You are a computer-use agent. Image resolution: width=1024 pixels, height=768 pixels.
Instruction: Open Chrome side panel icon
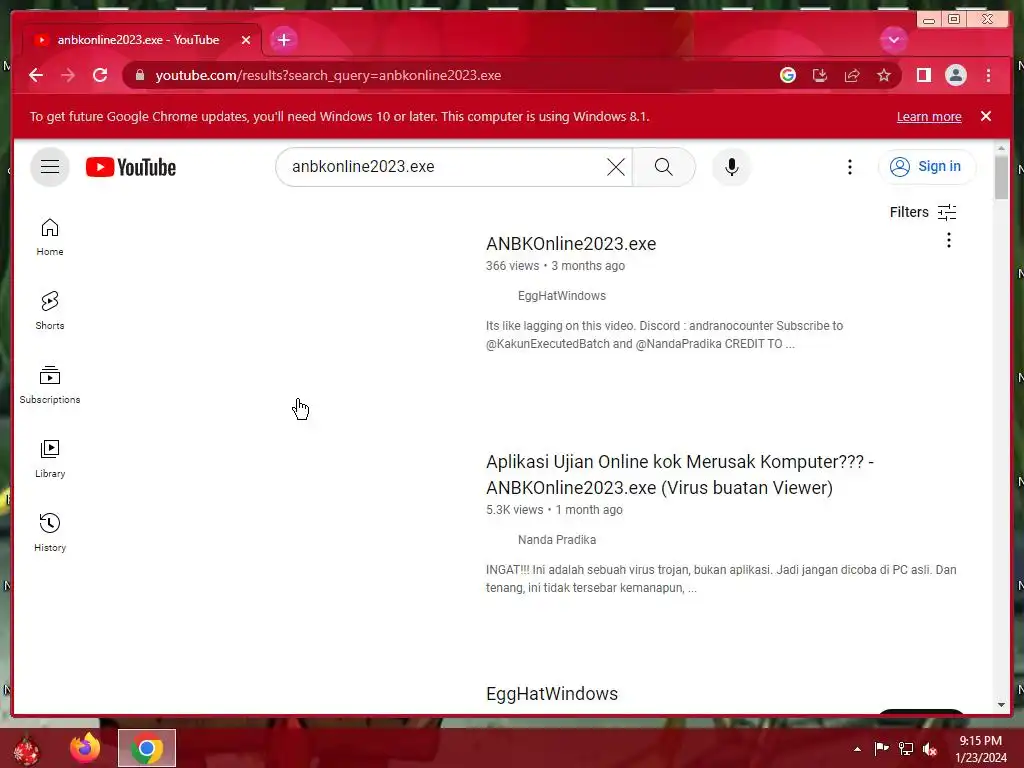click(x=923, y=75)
